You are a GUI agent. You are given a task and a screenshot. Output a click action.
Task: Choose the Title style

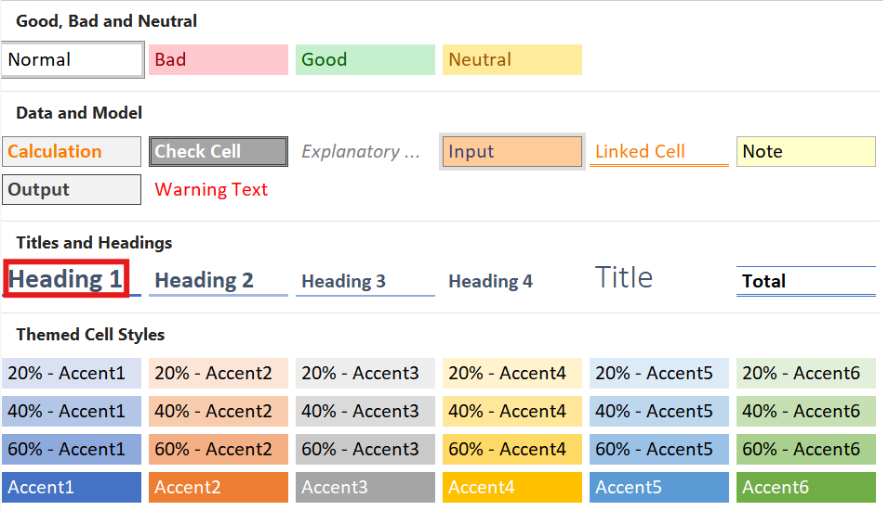[x=624, y=278]
